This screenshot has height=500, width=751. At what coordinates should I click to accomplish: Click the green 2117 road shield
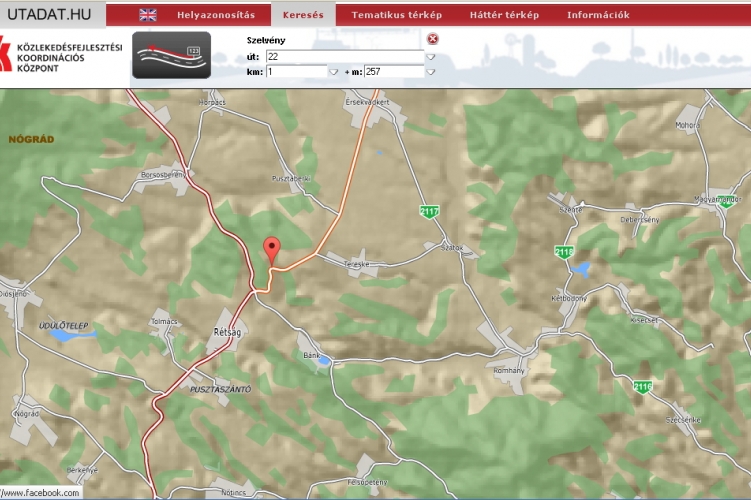coord(430,211)
